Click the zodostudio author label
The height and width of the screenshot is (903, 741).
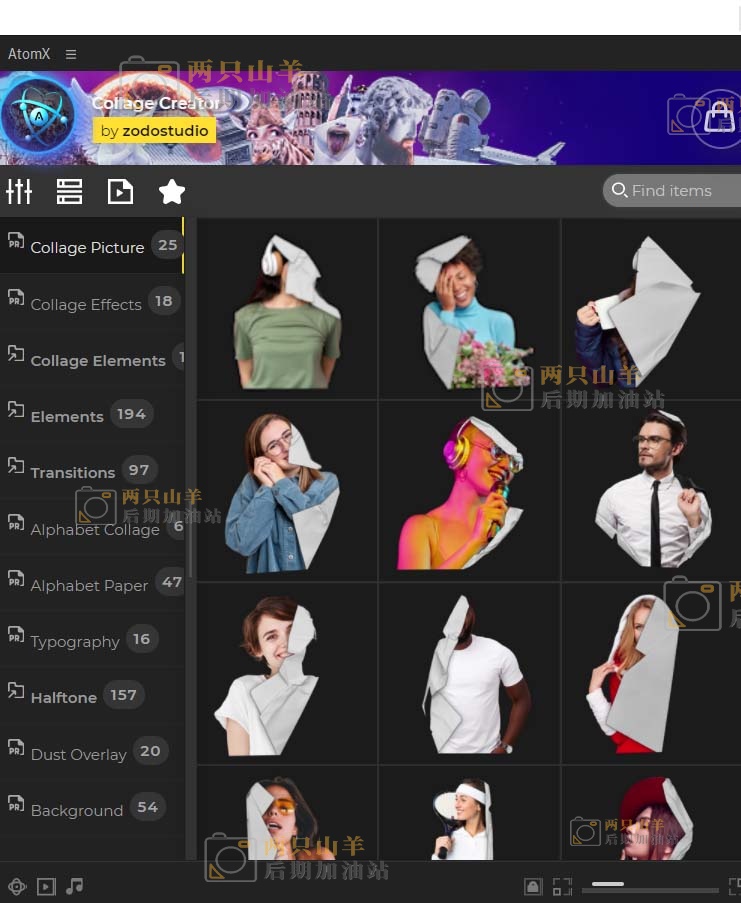pos(154,131)
